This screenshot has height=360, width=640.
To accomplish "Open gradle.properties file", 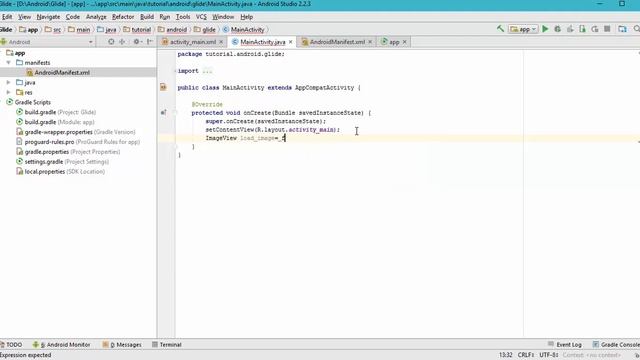I will 68,151.
